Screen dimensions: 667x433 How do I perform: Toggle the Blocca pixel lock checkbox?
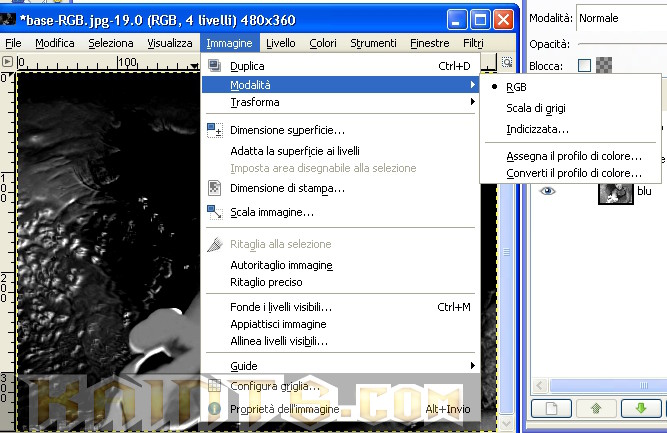(x=585, y=66)
